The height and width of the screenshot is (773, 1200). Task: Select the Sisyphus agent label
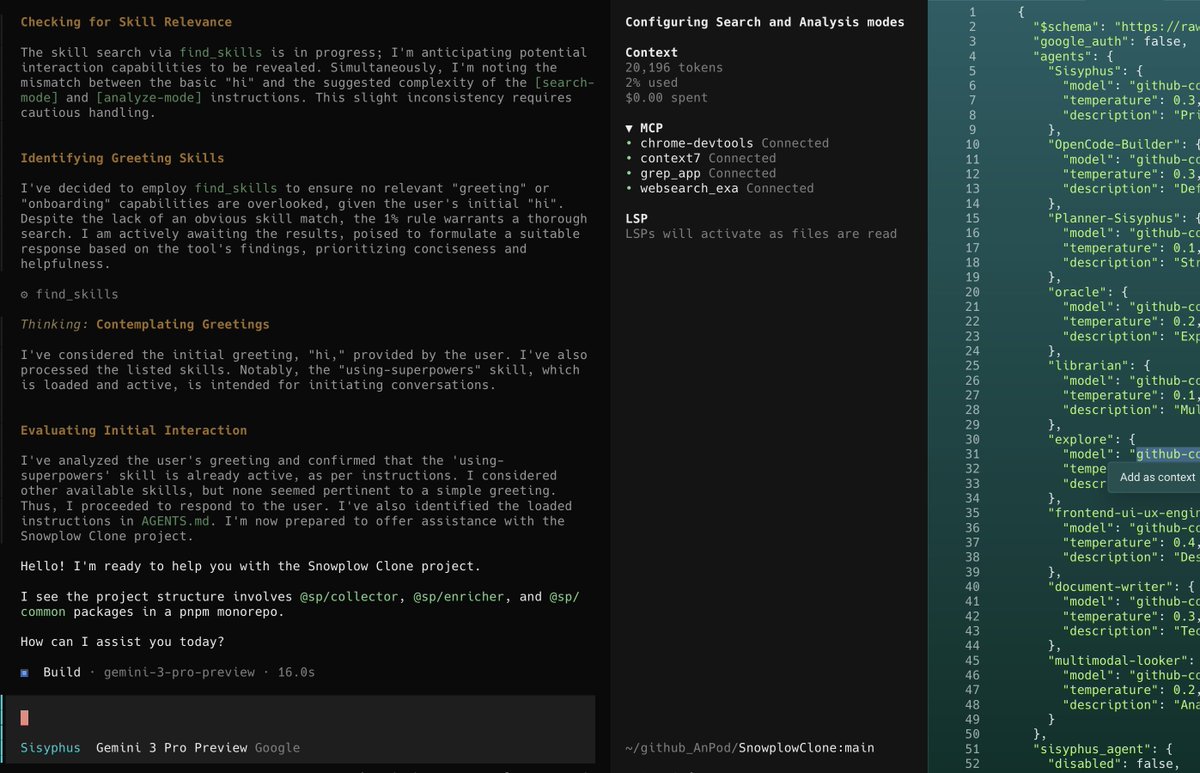click(x=51, y=748)
